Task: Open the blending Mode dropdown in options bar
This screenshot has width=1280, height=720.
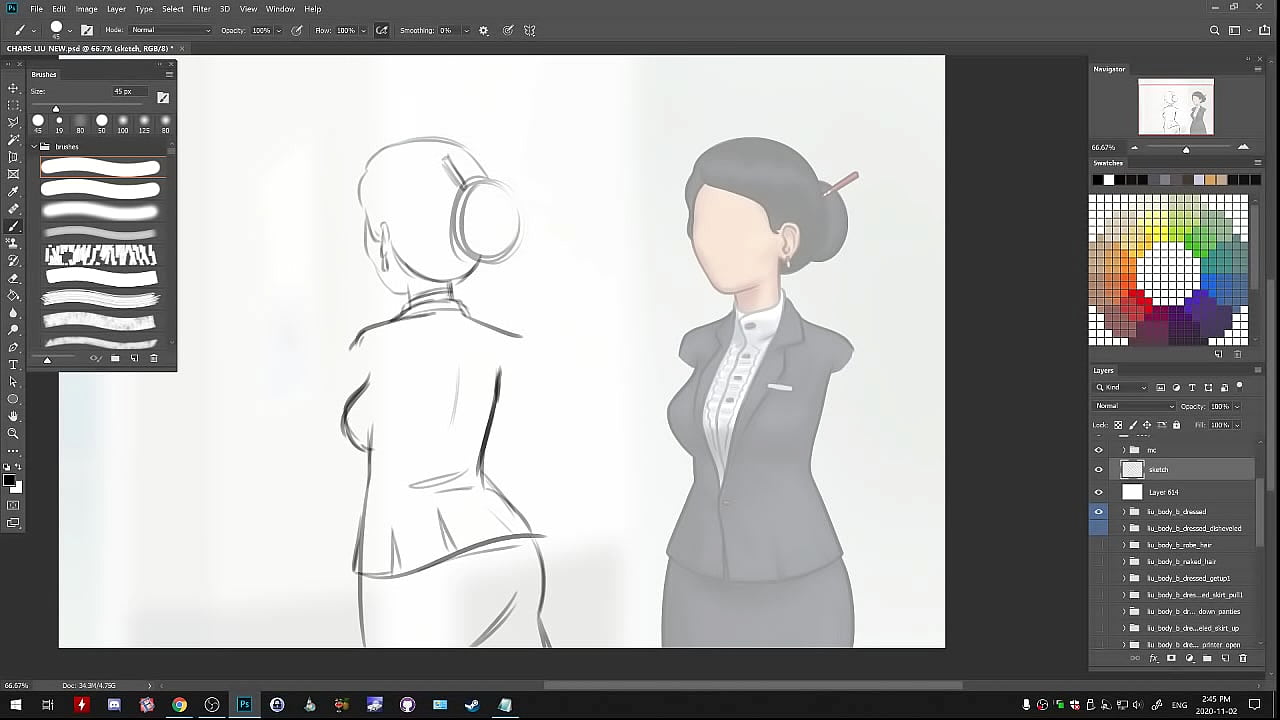Action: 172,30
